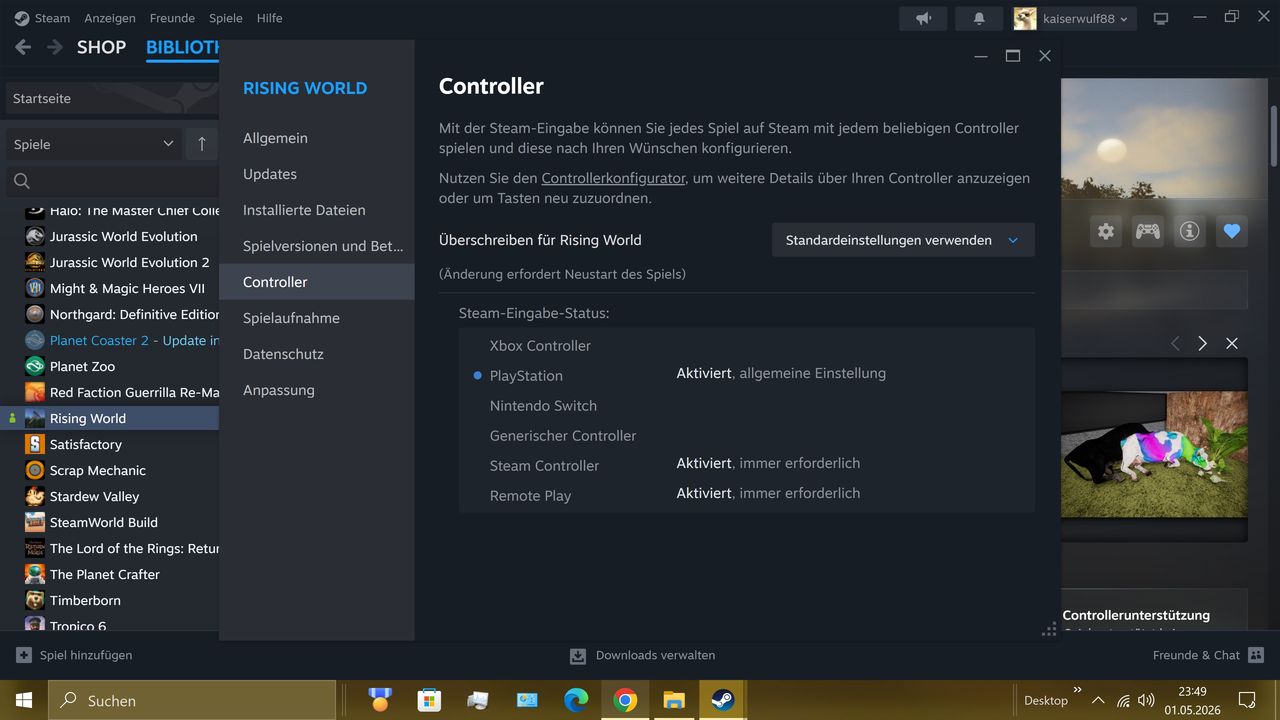1280x720 pixels.
Task: Click the taskbar volume speaker icon
Action: [x=1146, y=700]
